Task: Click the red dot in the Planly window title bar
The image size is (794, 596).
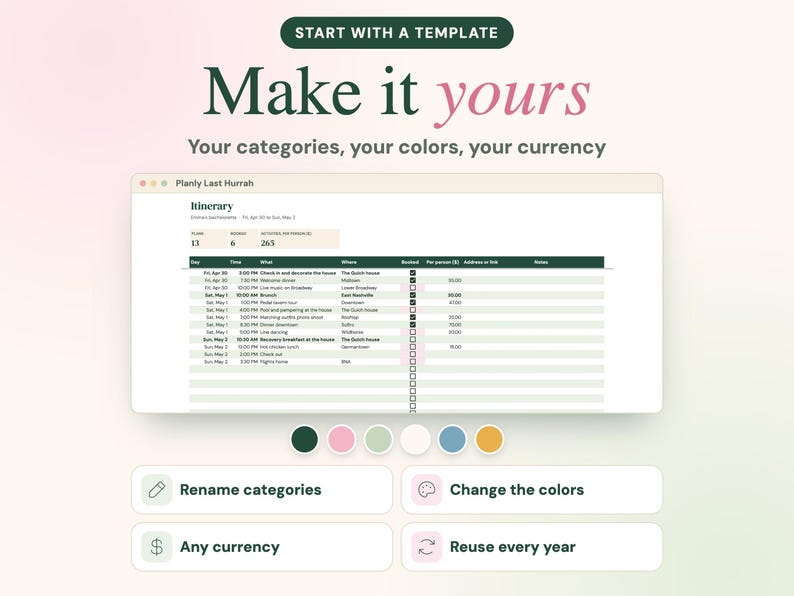Action: [x=143, y=183]
